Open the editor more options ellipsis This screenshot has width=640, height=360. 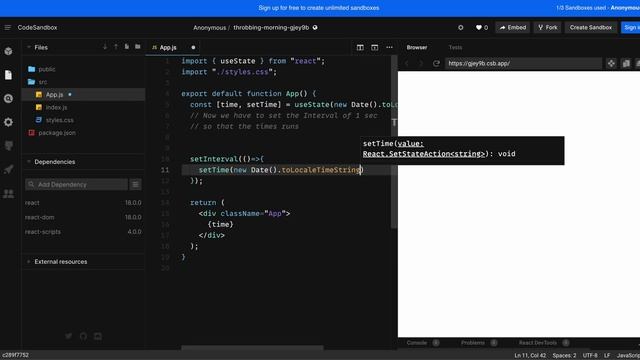[389, 47]
